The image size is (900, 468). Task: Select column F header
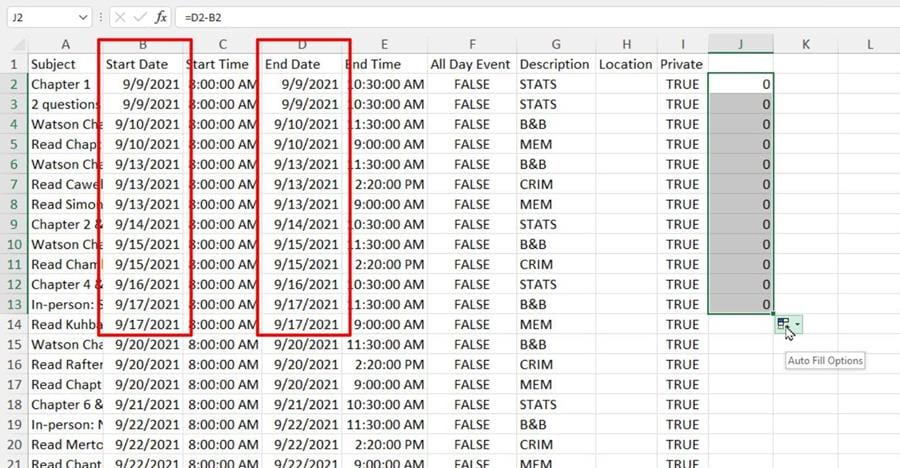click(x=472, y=44)
